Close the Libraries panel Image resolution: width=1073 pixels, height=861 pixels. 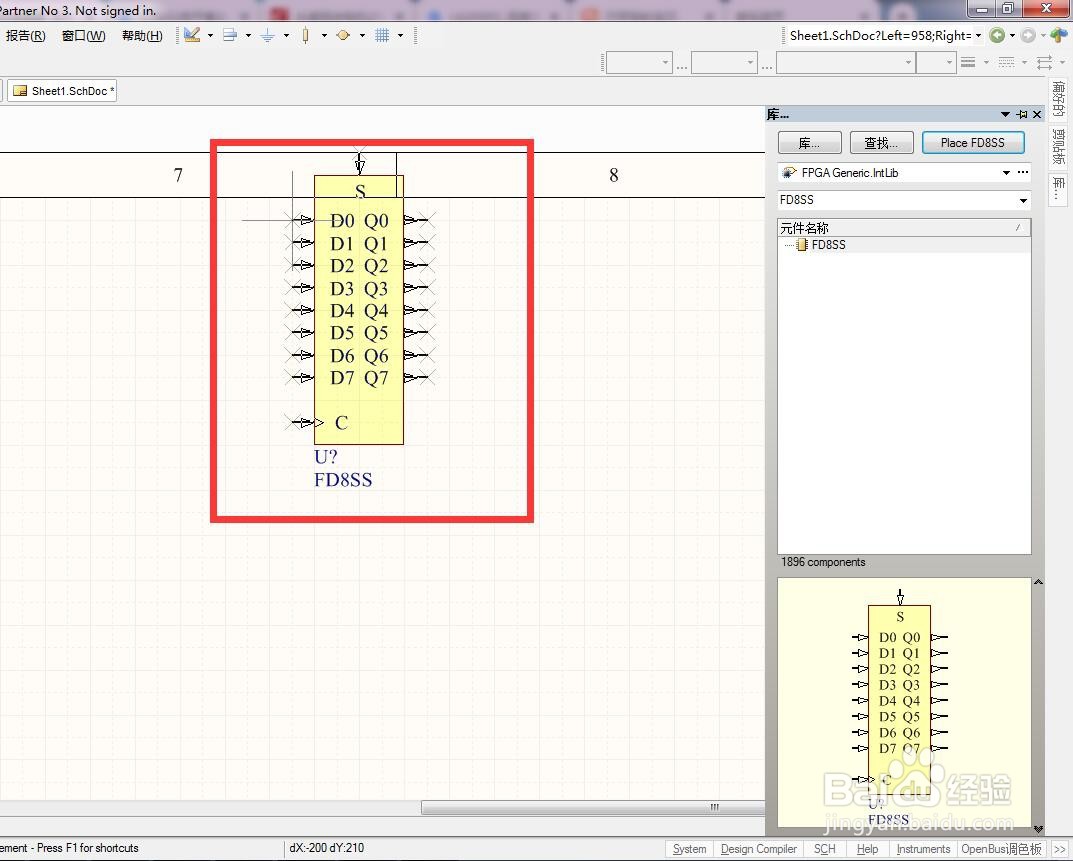click(x=1037, y=114)
